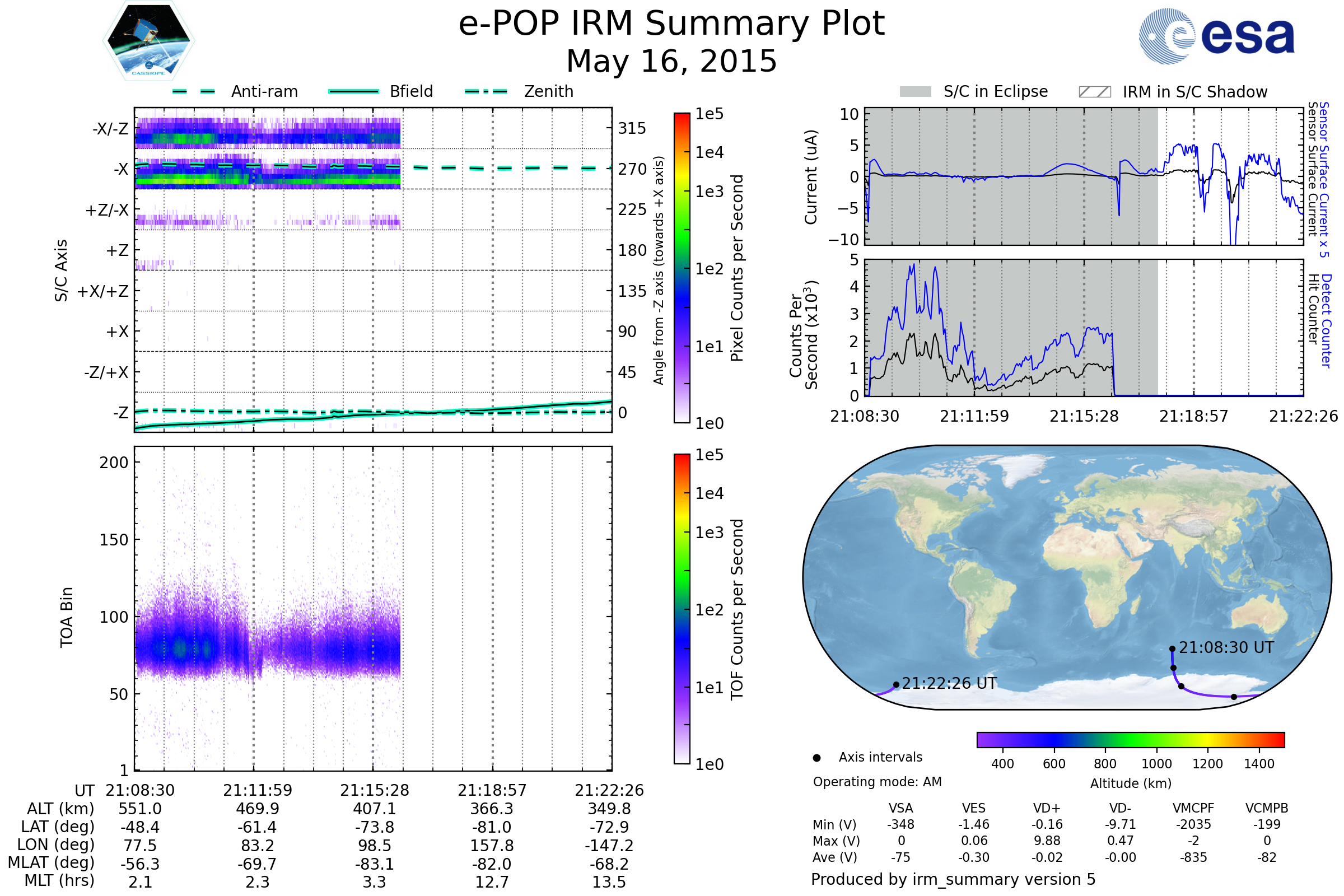Click the Zenith dash-dot legend marker
The height and width of the screenshot is (896, 1344).
(x=486, y=91)
